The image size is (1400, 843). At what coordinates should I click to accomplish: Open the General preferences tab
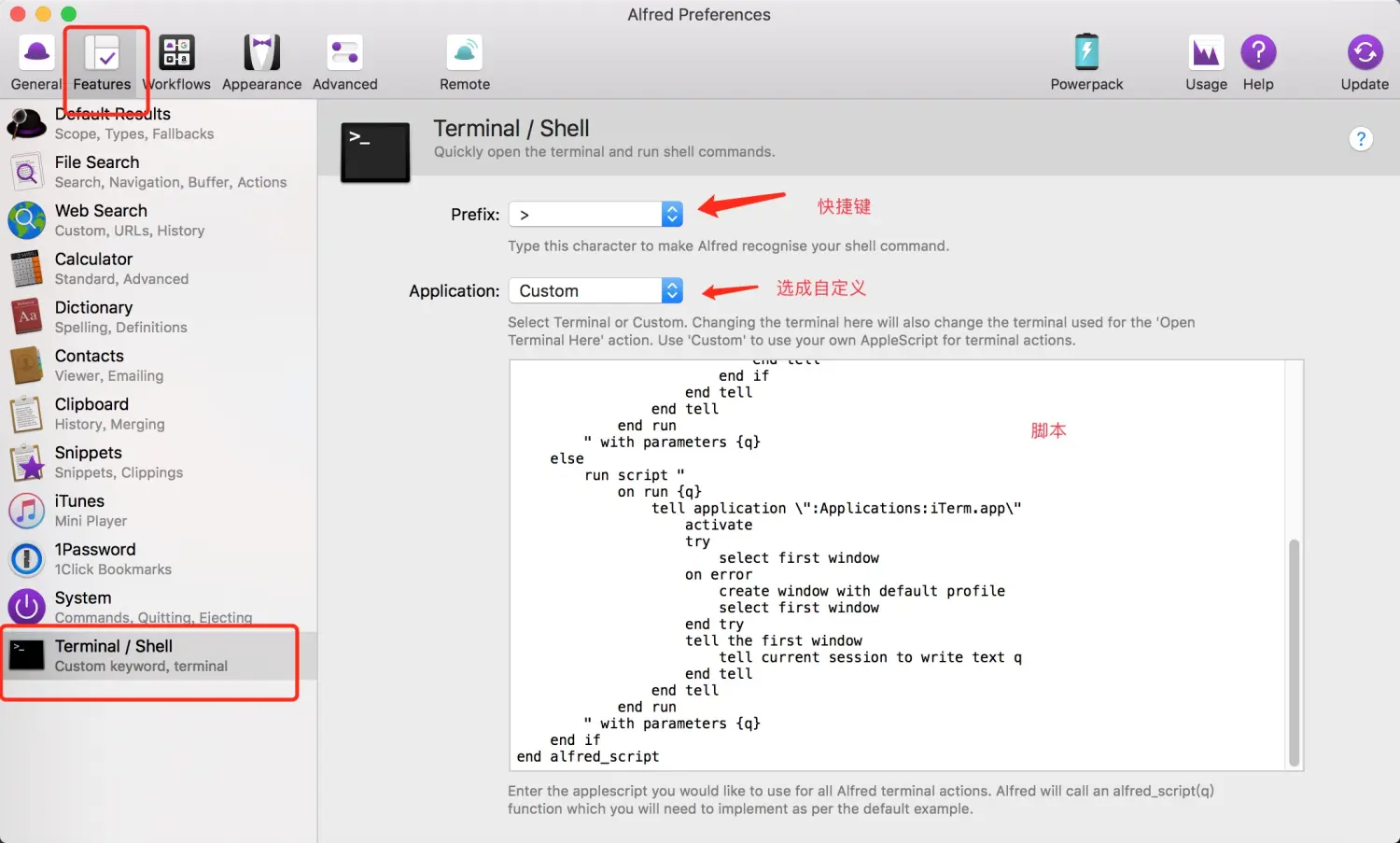point(36,63)
